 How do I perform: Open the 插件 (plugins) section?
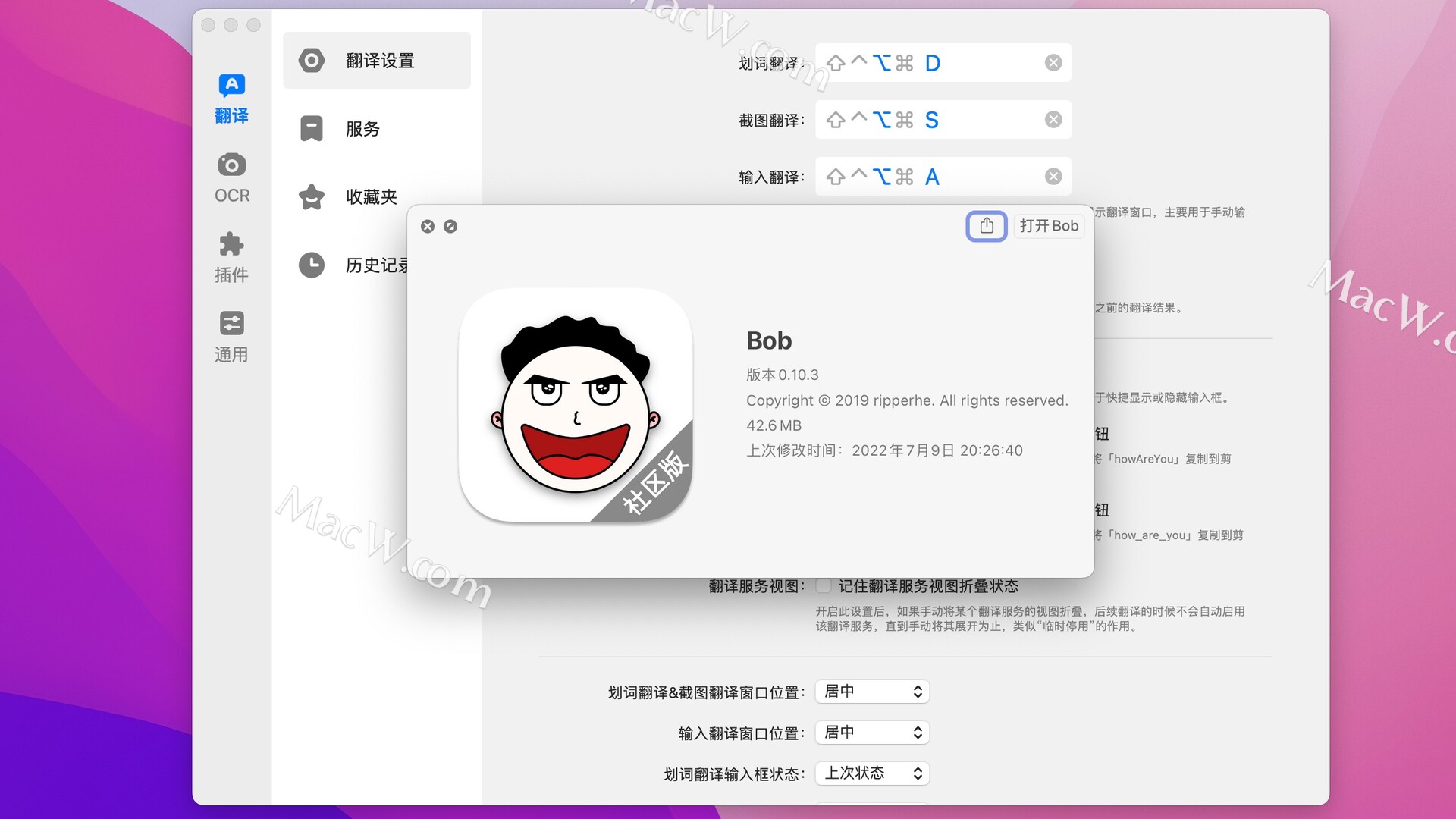tap(231, 244)
